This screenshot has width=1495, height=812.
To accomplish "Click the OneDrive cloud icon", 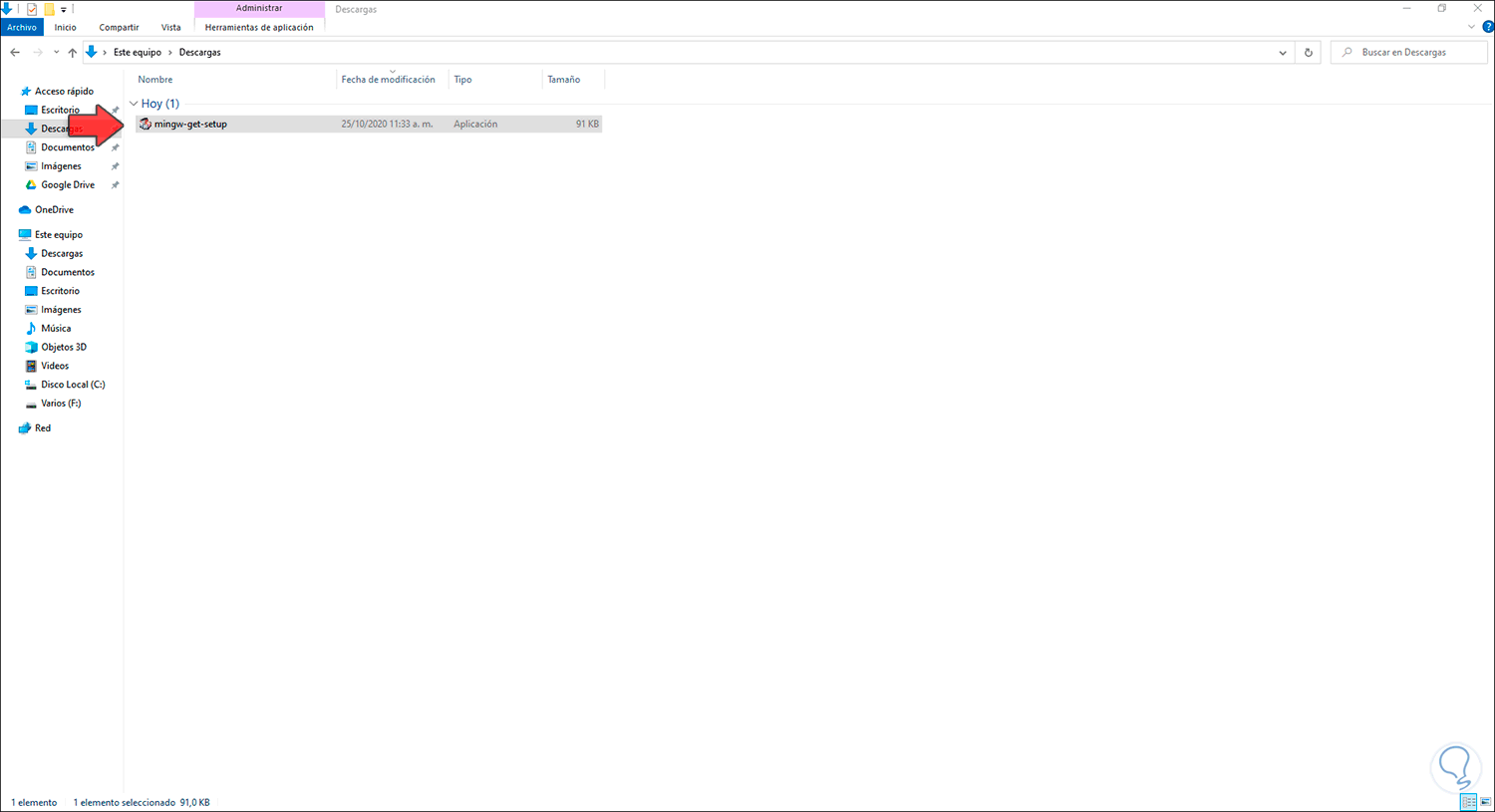I will [x=25, y=210].
